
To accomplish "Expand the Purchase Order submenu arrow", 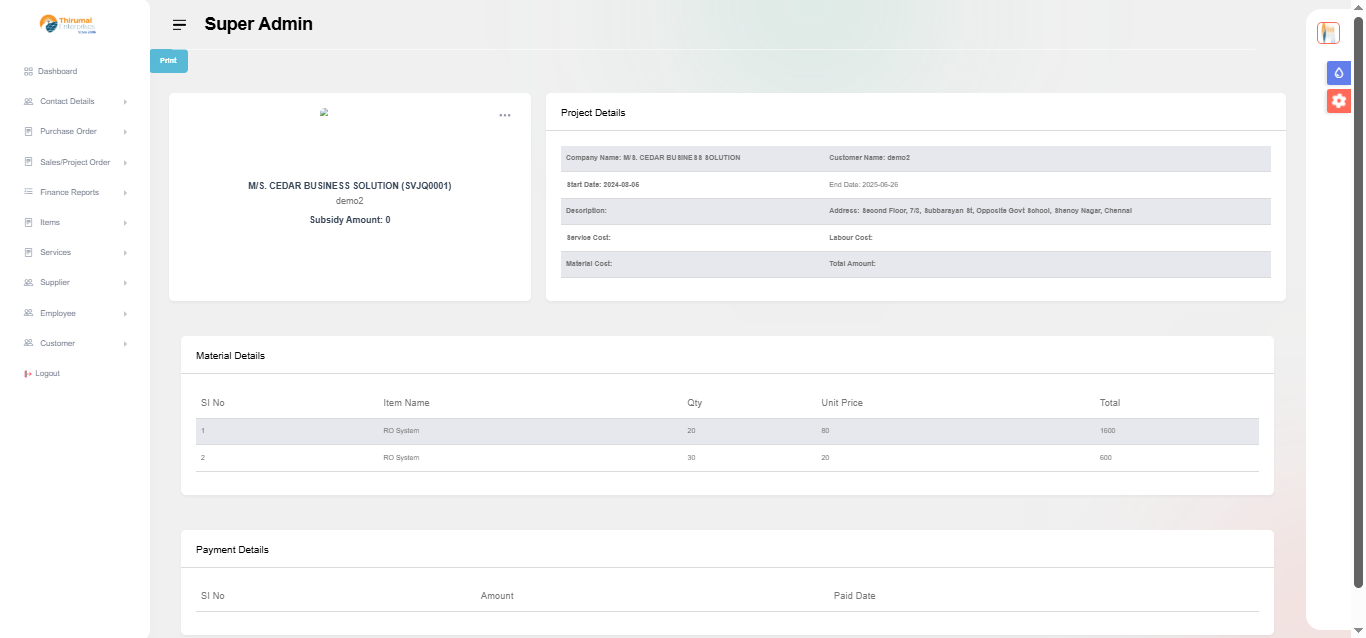I will [125, 132].
